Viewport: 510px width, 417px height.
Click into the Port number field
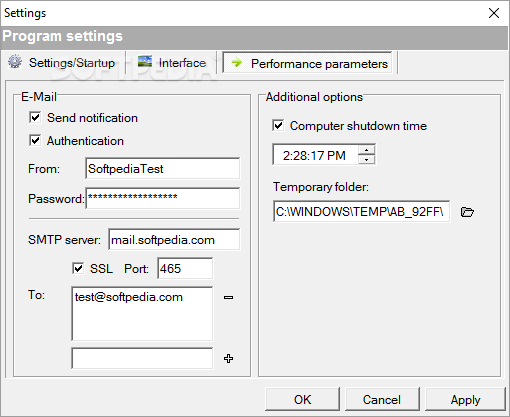click(x=185, y=268)
